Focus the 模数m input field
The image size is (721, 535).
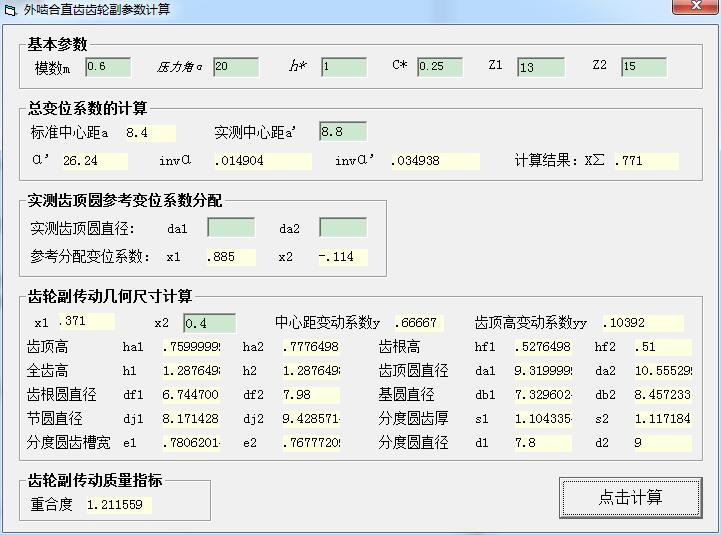[x=108, y=67]
